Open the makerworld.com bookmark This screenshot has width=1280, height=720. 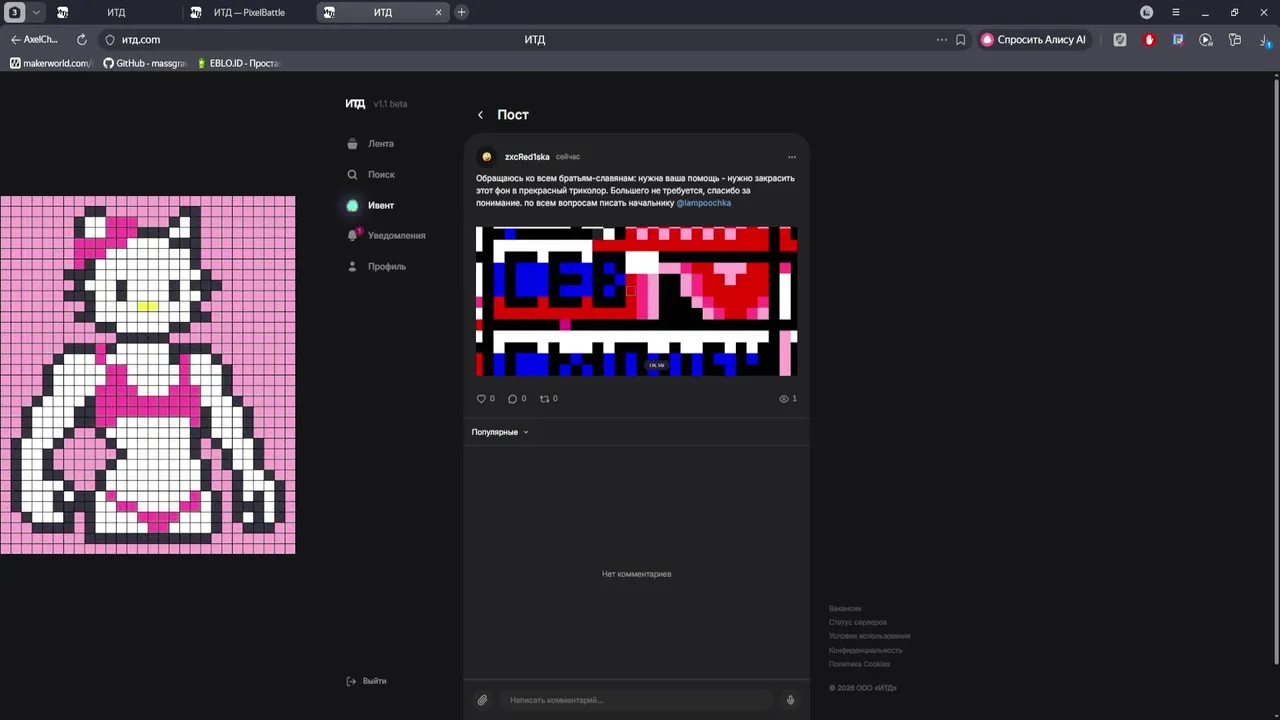pos(50,63)
